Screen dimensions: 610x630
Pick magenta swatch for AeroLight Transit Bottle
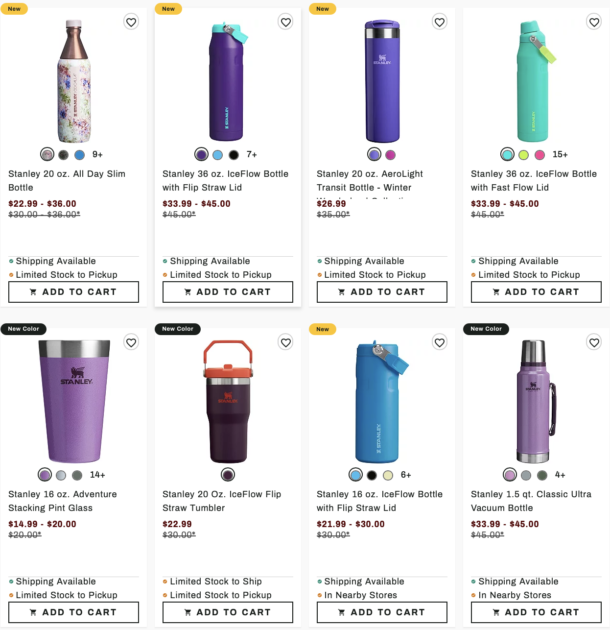[x=390, y=155]
